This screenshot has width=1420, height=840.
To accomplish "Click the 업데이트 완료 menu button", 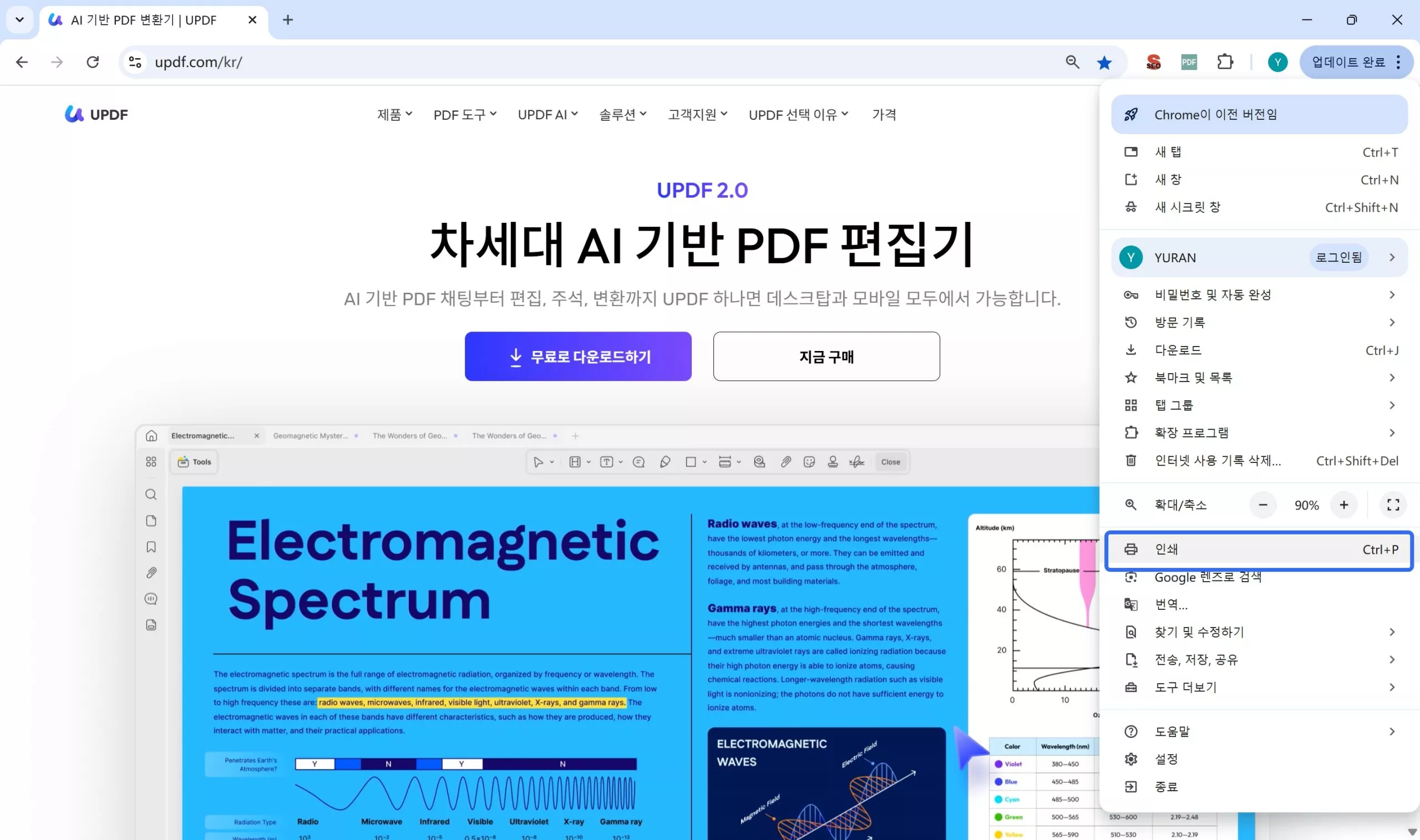I will [1357, 62].
